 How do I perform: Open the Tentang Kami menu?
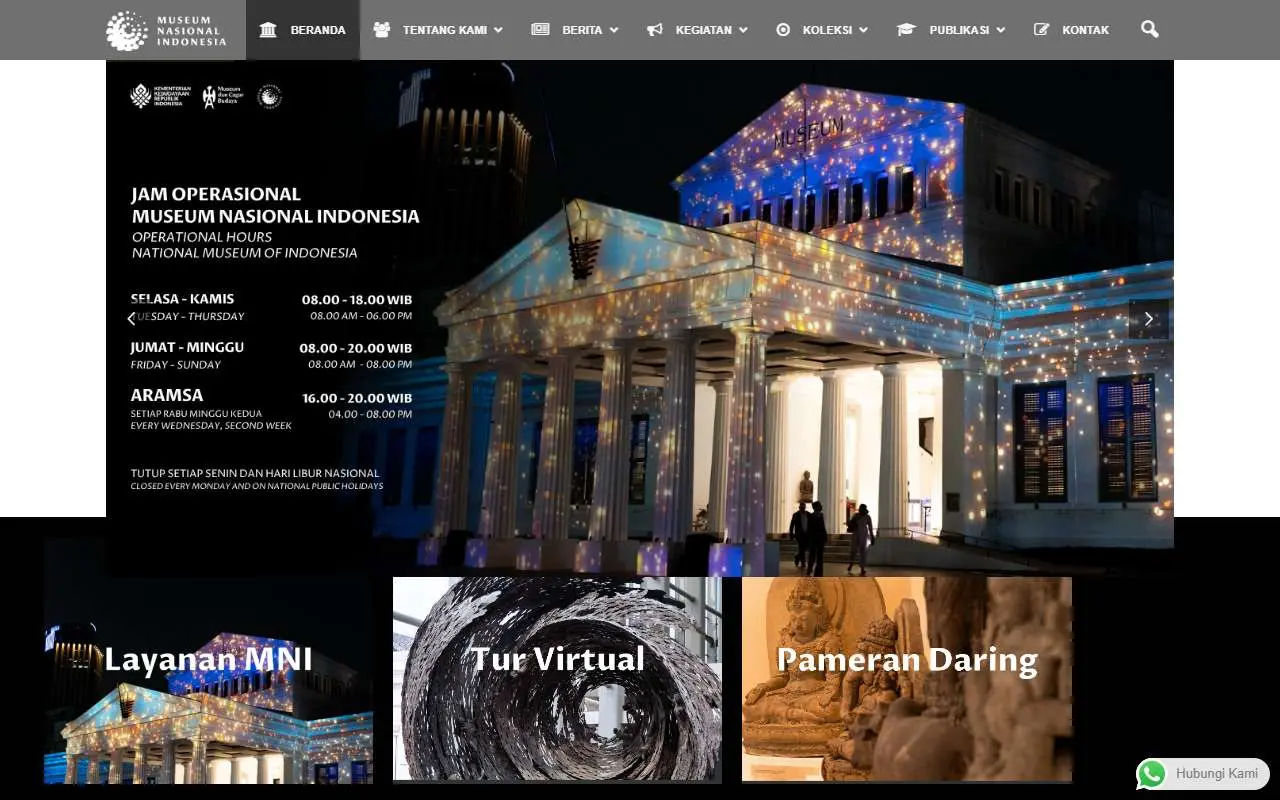point(438,30)
